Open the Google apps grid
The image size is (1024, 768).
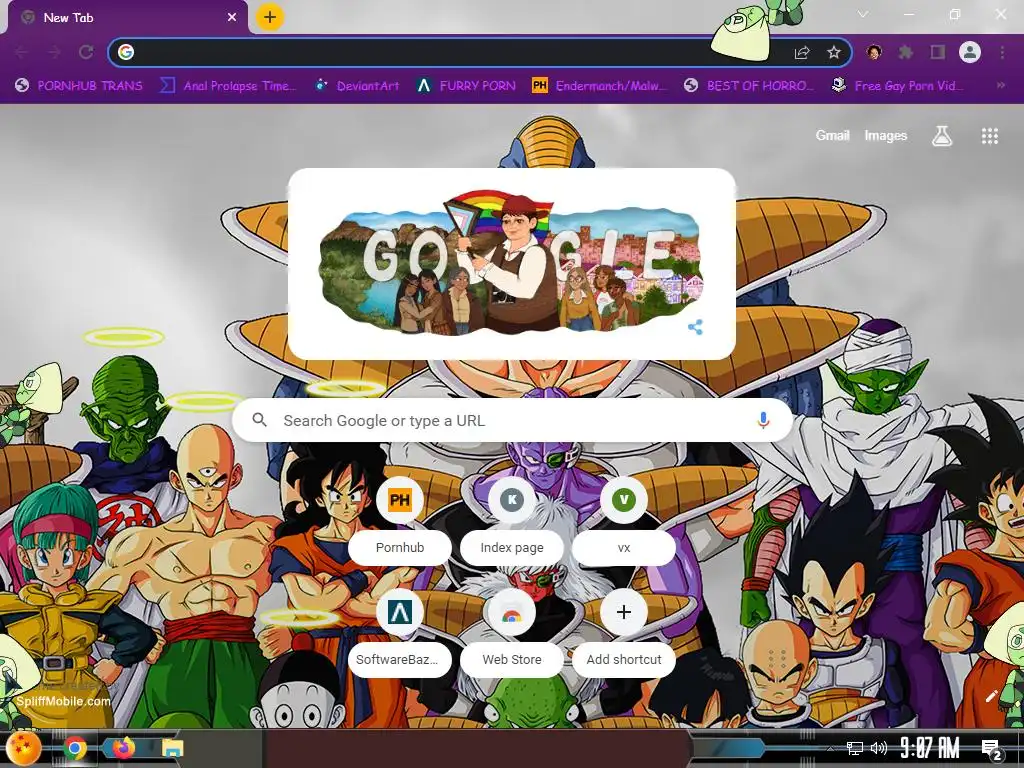click(990, 136)
